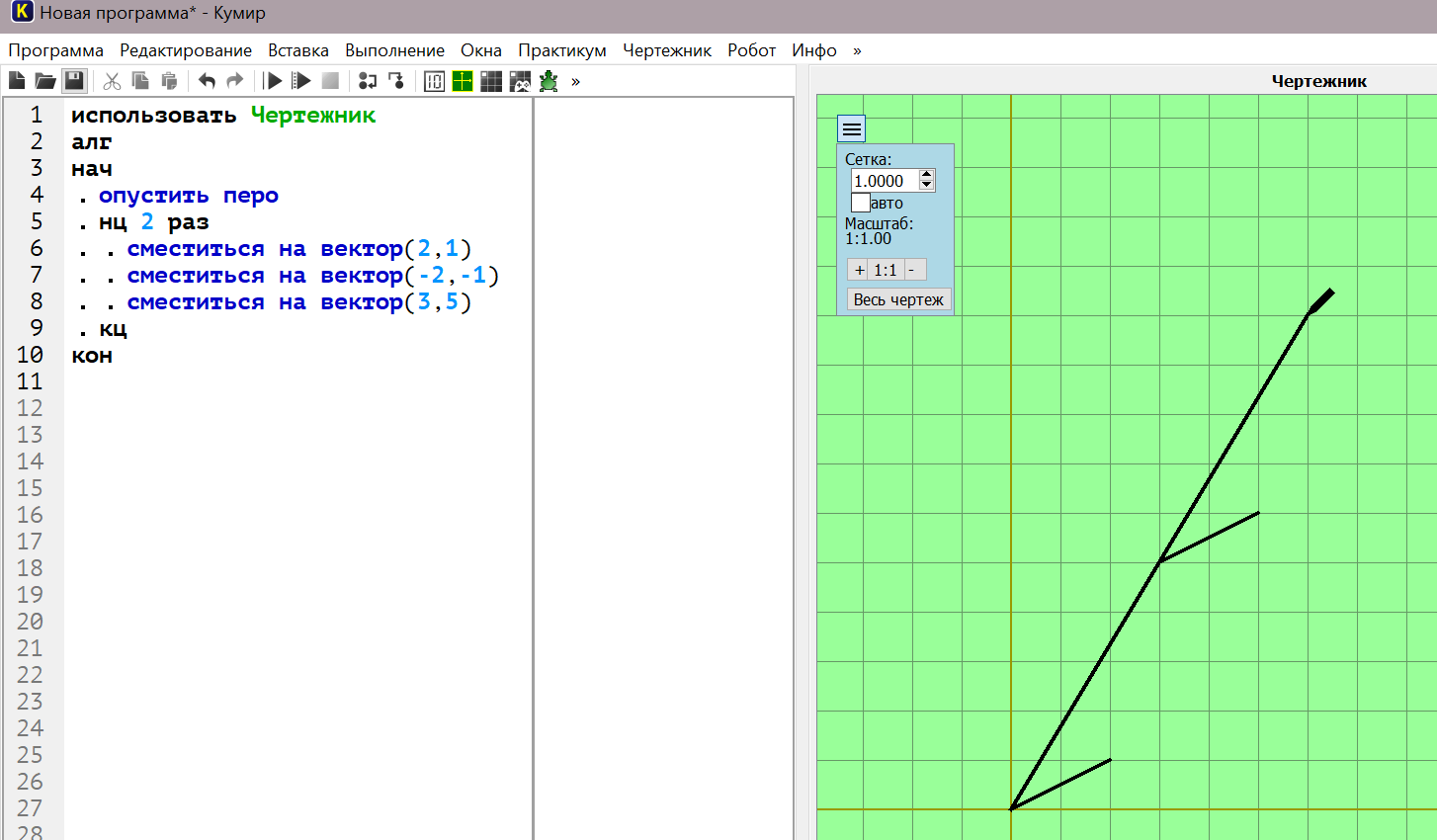Image resolution: width=1437 pixels, height=840 pixels.
Task: Paste from clipboard toolbar icon
Action: point(169,81)
